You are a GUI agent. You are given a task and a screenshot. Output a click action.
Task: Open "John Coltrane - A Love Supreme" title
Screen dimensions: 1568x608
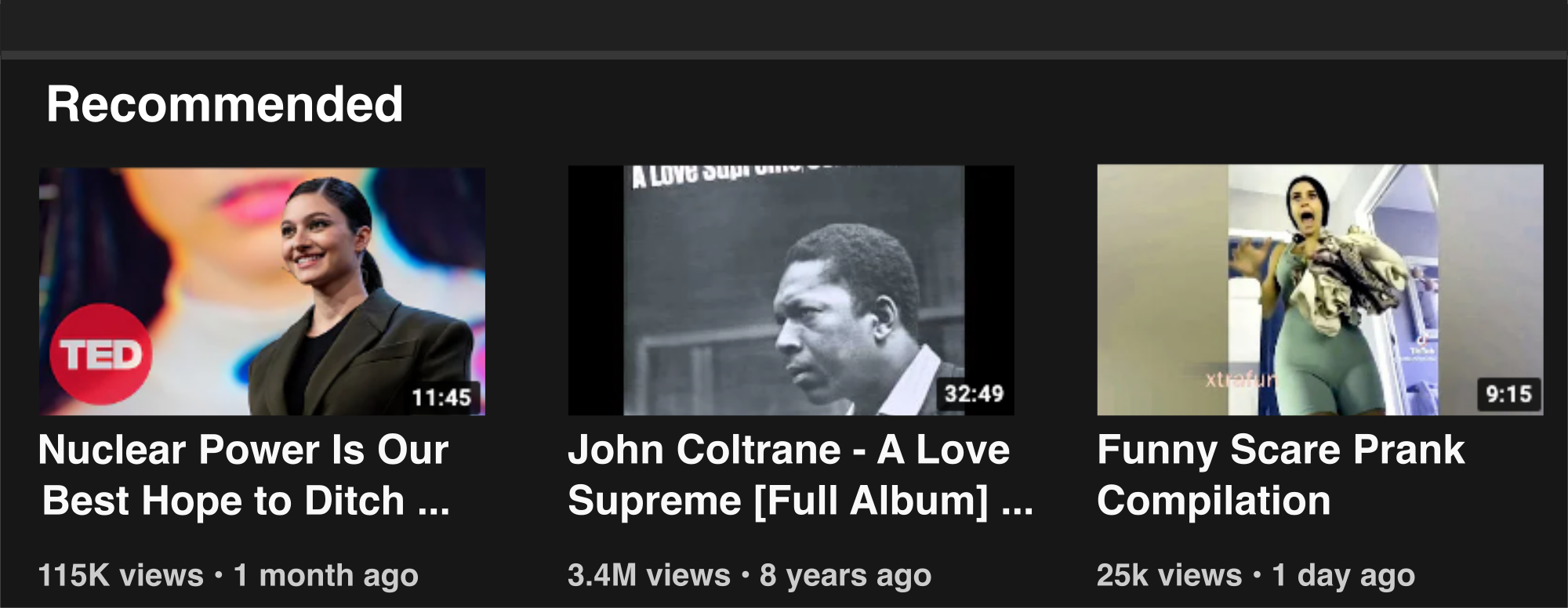pyautogui.click(x=800, y=476)
